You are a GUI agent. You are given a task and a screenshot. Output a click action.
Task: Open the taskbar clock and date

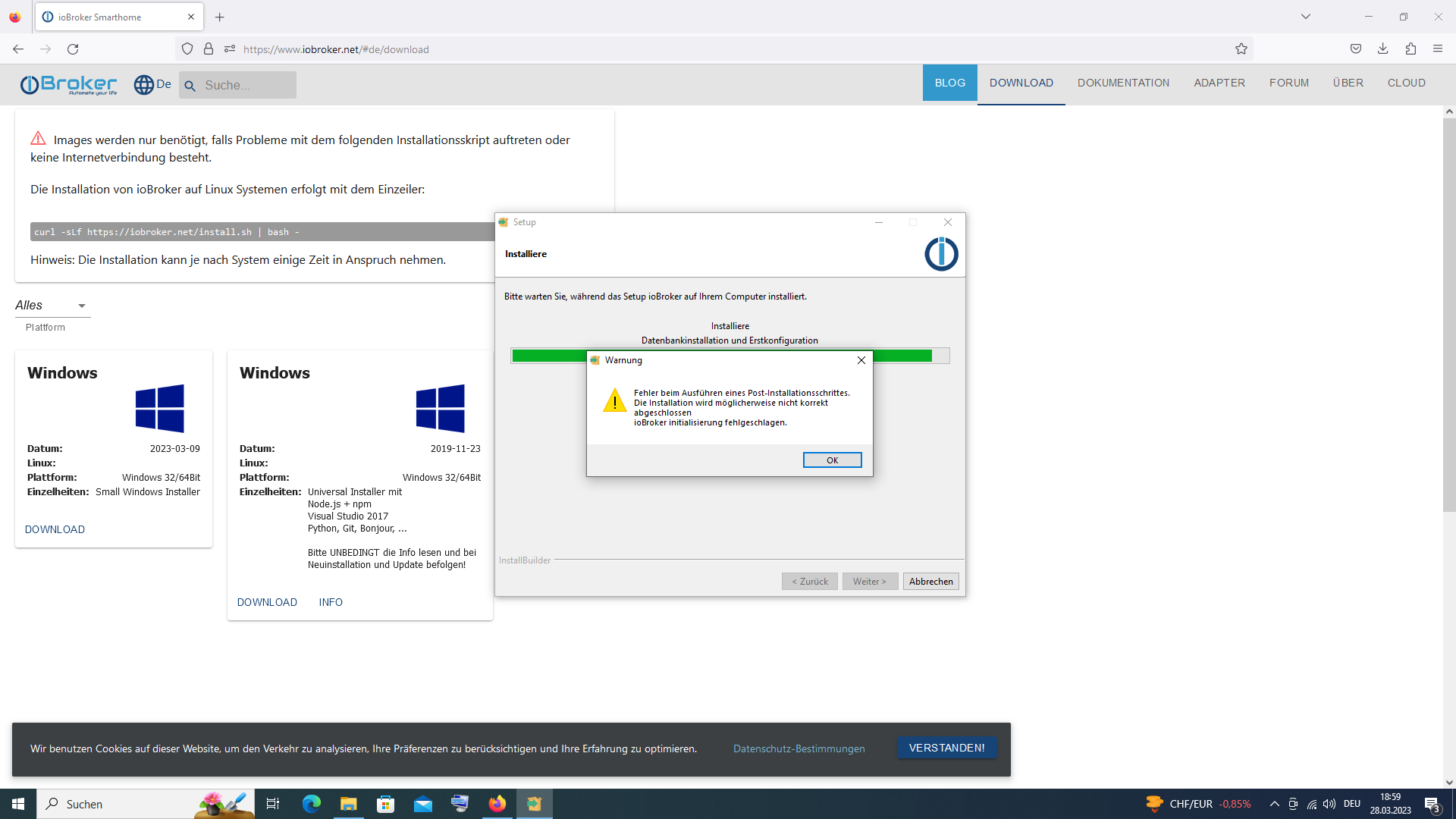click(1391, 804)
